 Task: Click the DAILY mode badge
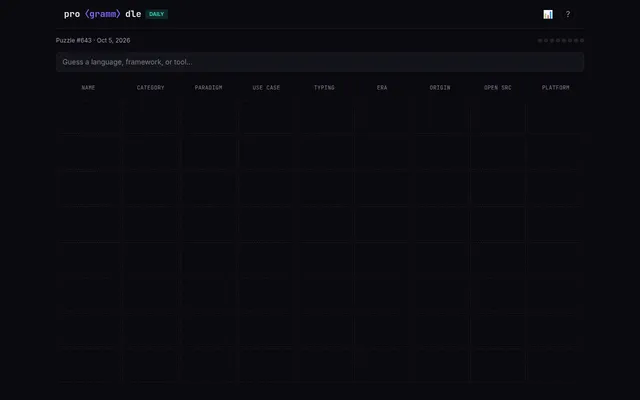coord(157,14)
